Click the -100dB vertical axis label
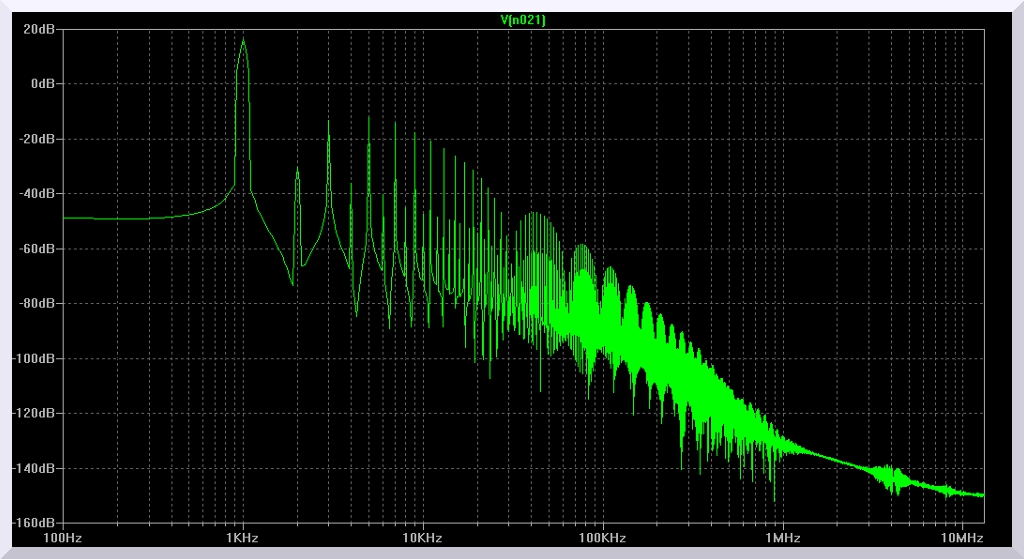The width and height of the screenshot is (1024, 559). pyautogui.click(x=36, y=358)
